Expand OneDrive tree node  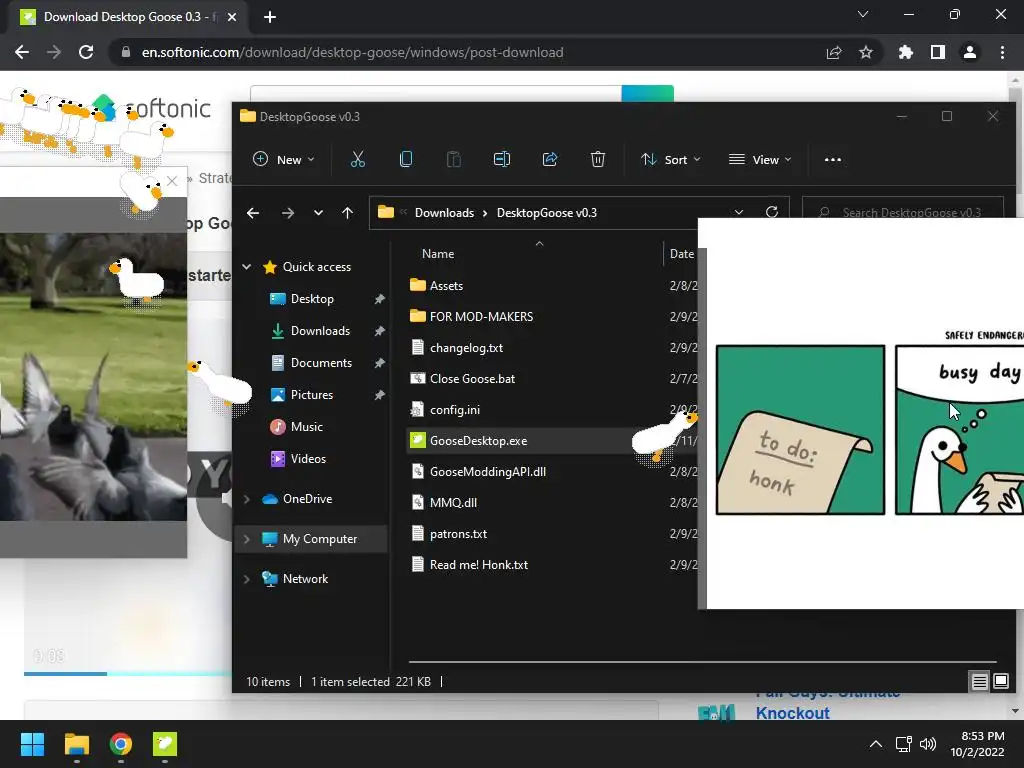[247, 499]
